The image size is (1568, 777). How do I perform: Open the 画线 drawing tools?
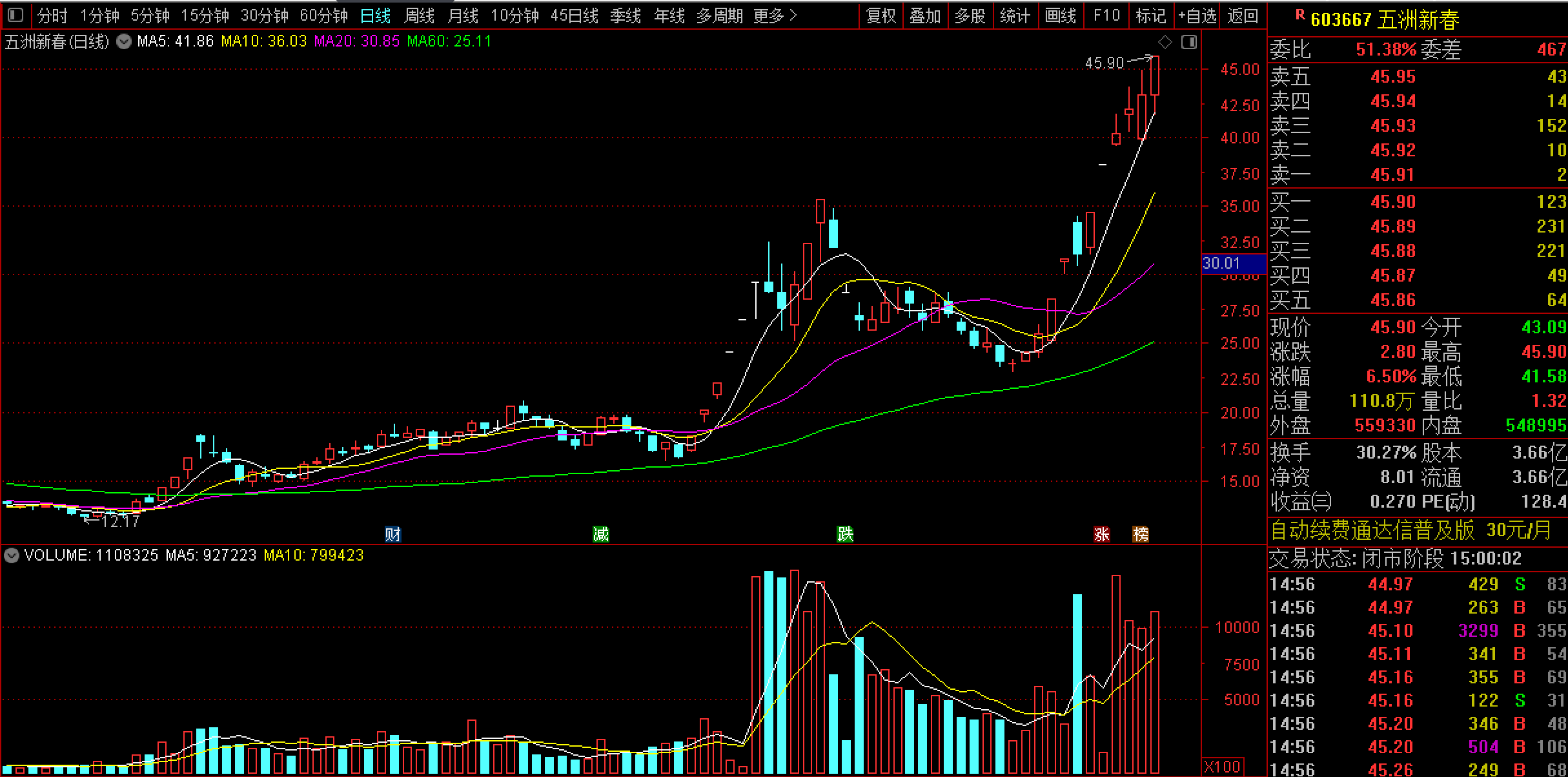click(1061, 15)
